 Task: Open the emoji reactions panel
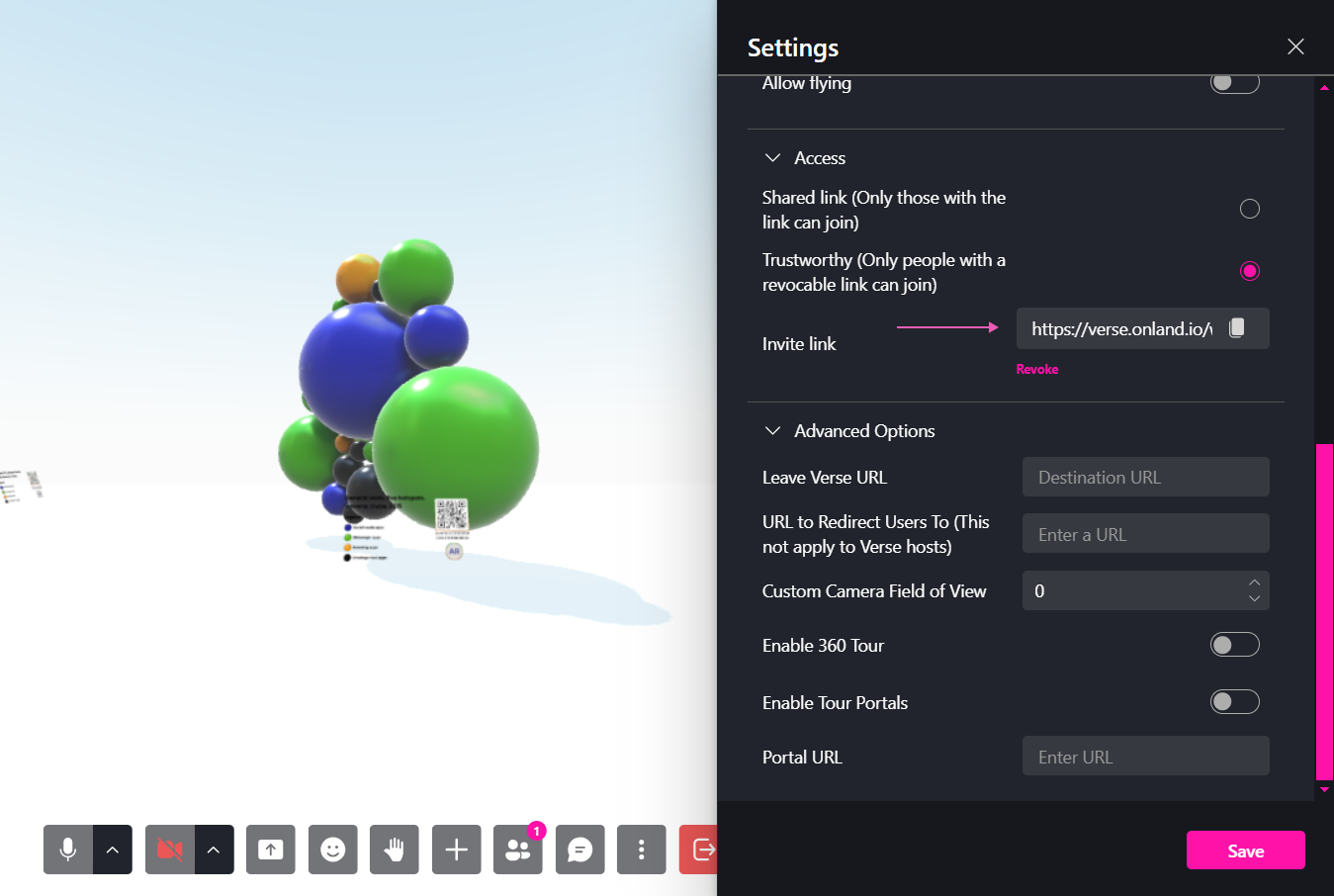coord(332,850)
